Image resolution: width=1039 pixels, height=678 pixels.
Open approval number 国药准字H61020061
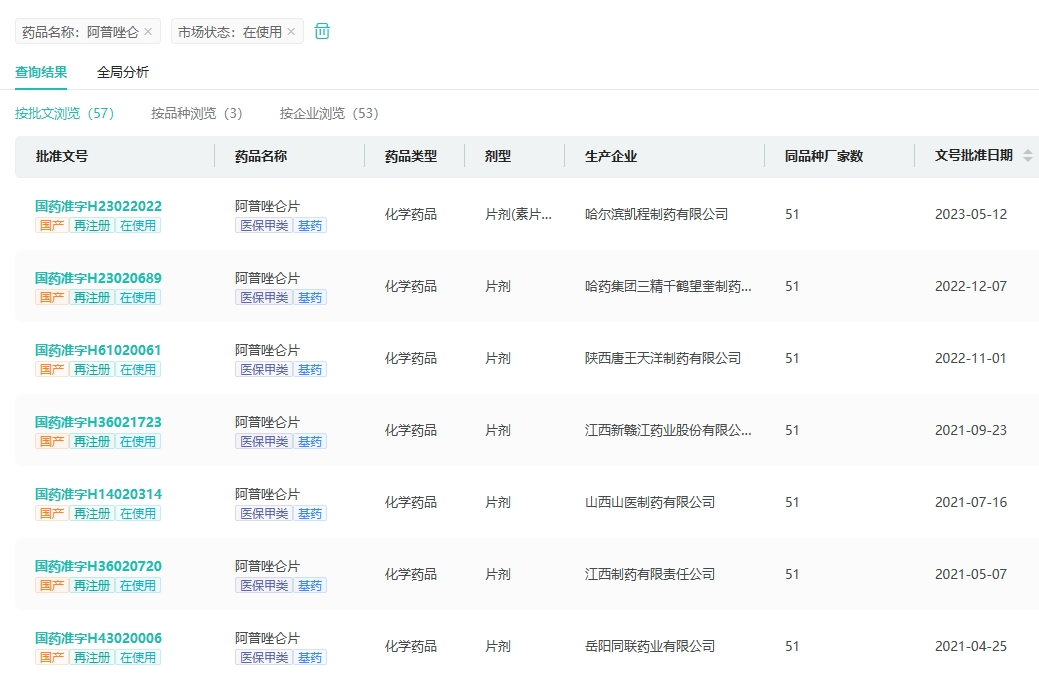click(98, 350)
